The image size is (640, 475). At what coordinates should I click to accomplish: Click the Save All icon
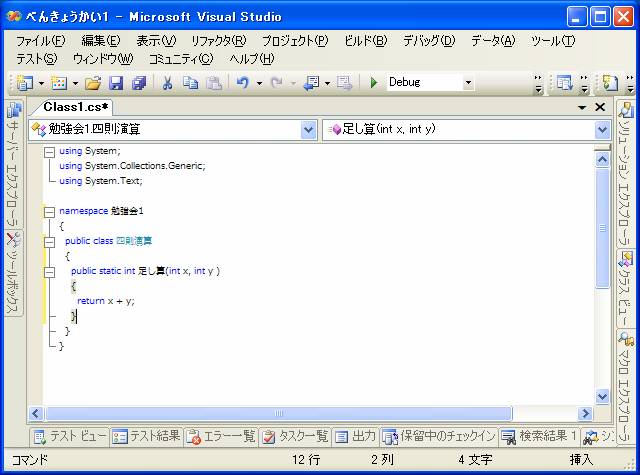click(x=138, y=83)
